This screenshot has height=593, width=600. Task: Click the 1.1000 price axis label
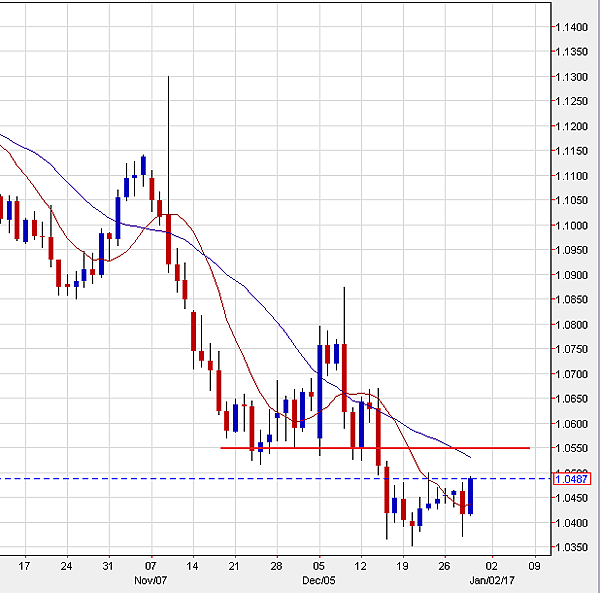(571, 225)
